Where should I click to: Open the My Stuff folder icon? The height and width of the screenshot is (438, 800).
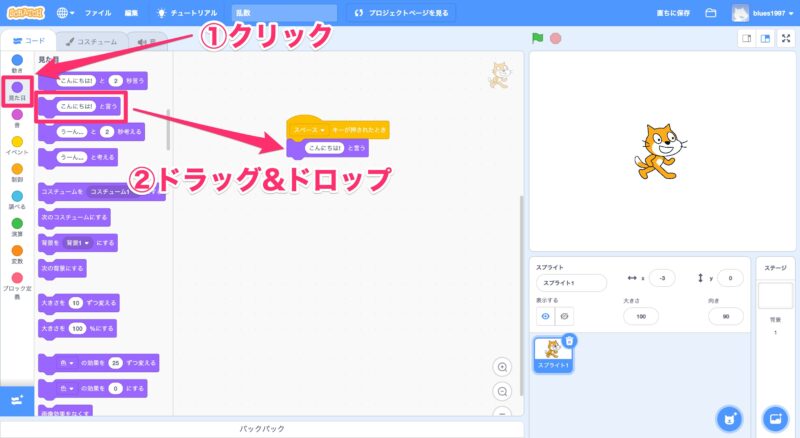tap(711, 13)
